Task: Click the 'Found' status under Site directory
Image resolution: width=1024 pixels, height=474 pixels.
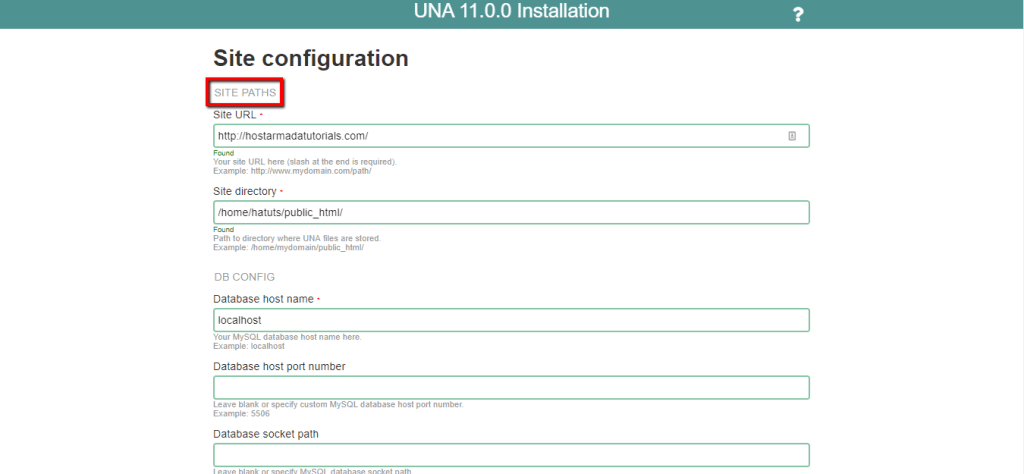Action: [x=223, y=230]
